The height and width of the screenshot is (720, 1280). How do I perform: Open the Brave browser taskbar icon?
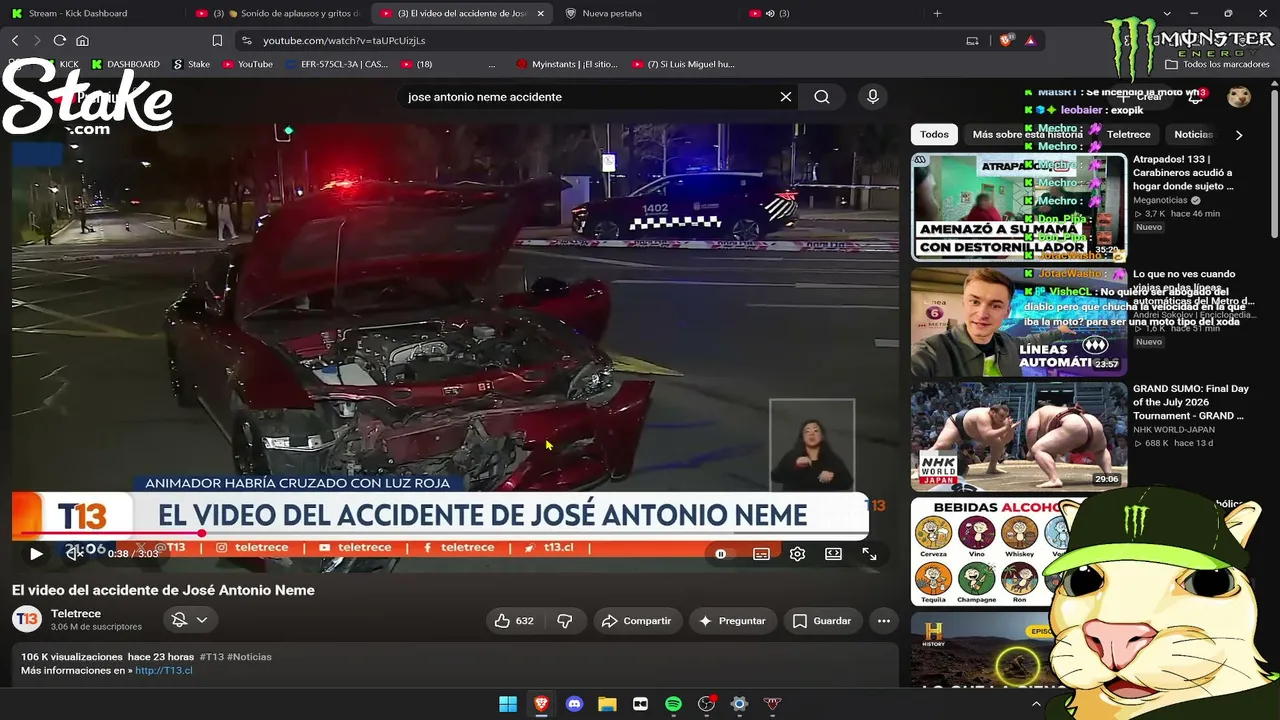pyautogui.click(x=541, y=704)
